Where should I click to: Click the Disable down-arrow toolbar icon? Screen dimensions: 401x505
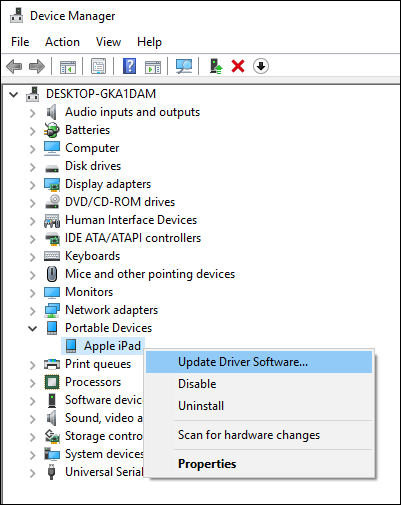click(x=261, y=66)
